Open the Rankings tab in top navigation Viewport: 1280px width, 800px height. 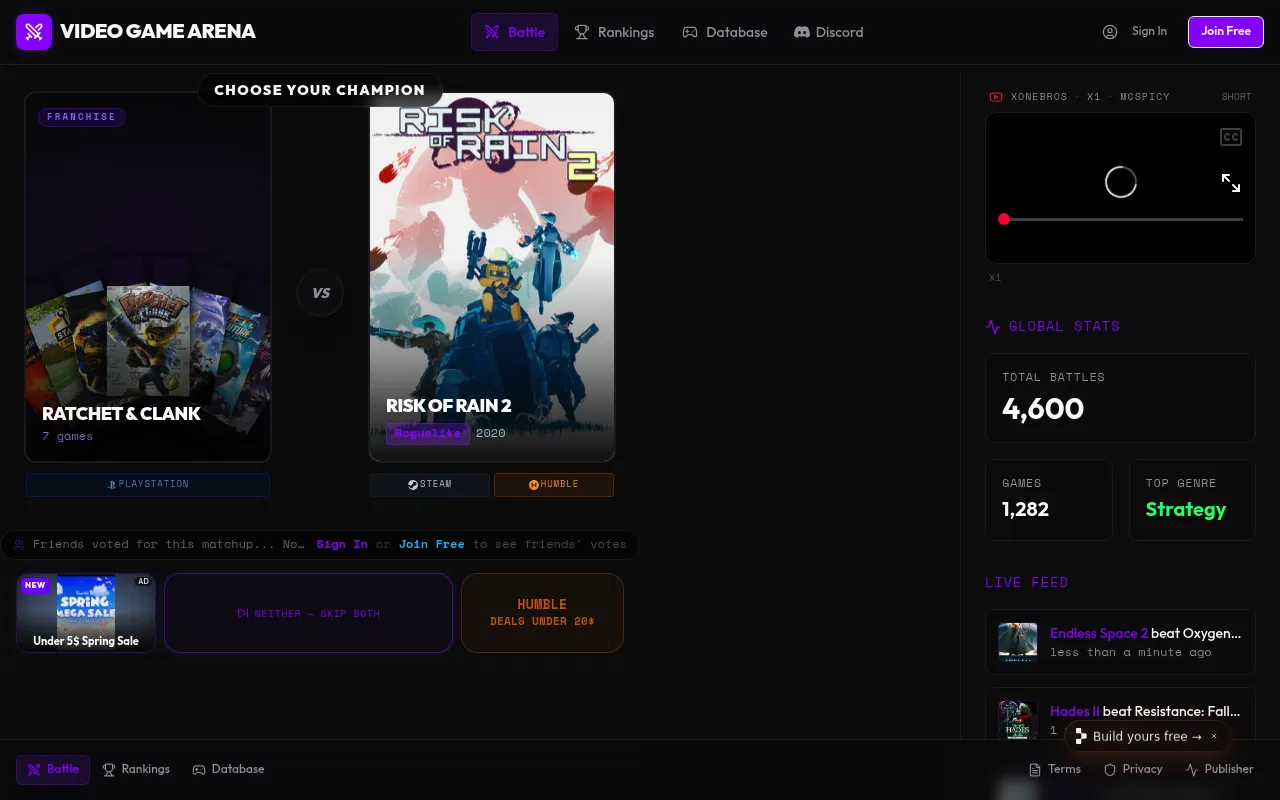point(614,32)
